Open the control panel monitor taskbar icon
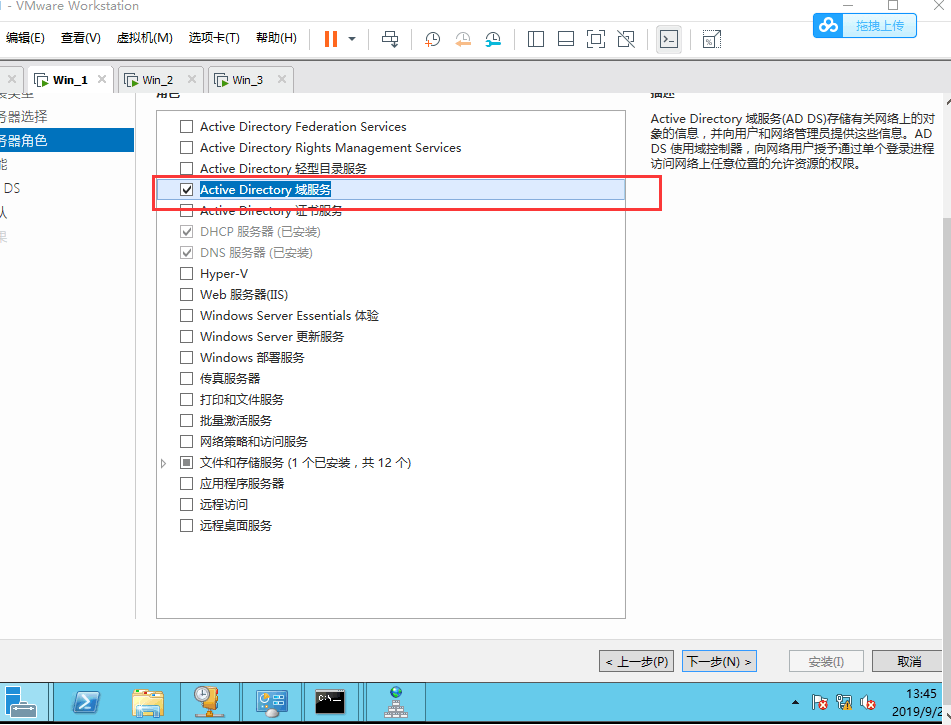This screenshot has height=725, width=951. (271, 702)
